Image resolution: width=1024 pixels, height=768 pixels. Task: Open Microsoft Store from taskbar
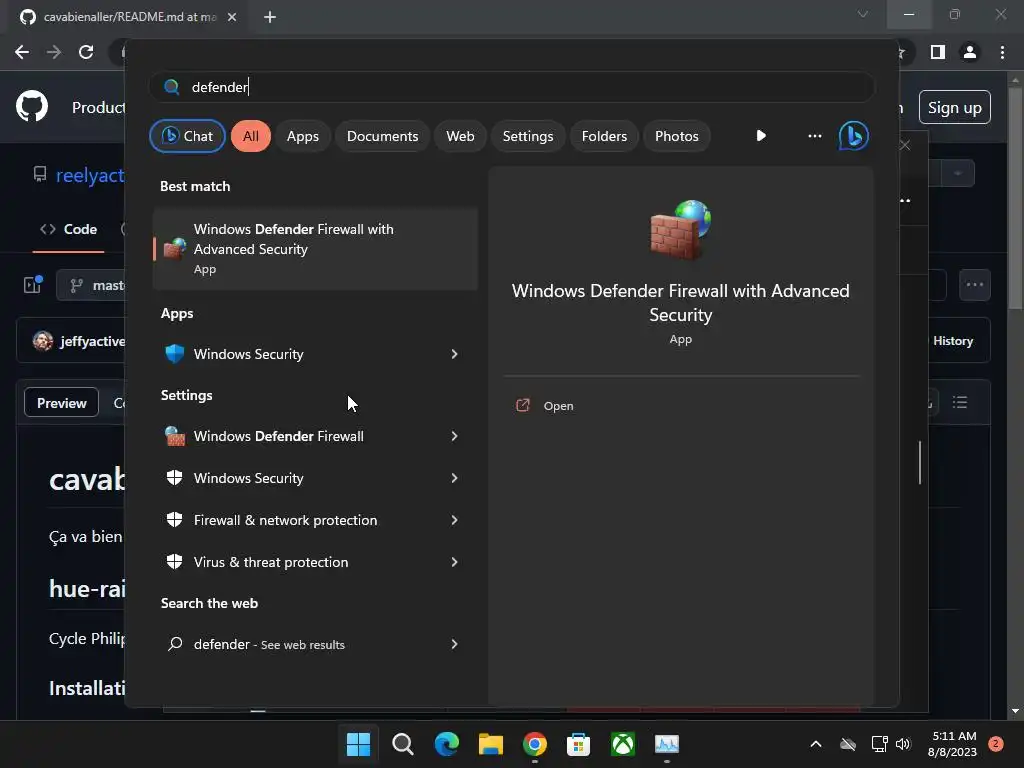578,744
